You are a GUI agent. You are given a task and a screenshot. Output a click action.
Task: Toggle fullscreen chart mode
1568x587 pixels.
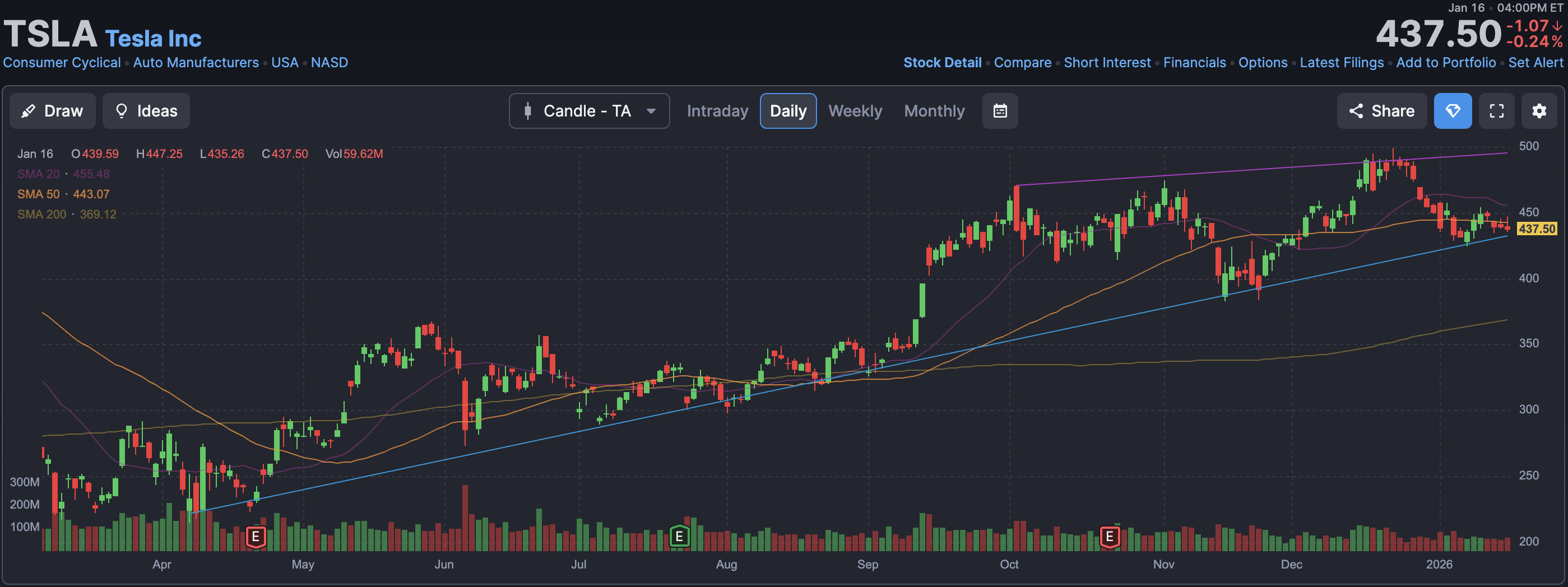(1497, 111)
